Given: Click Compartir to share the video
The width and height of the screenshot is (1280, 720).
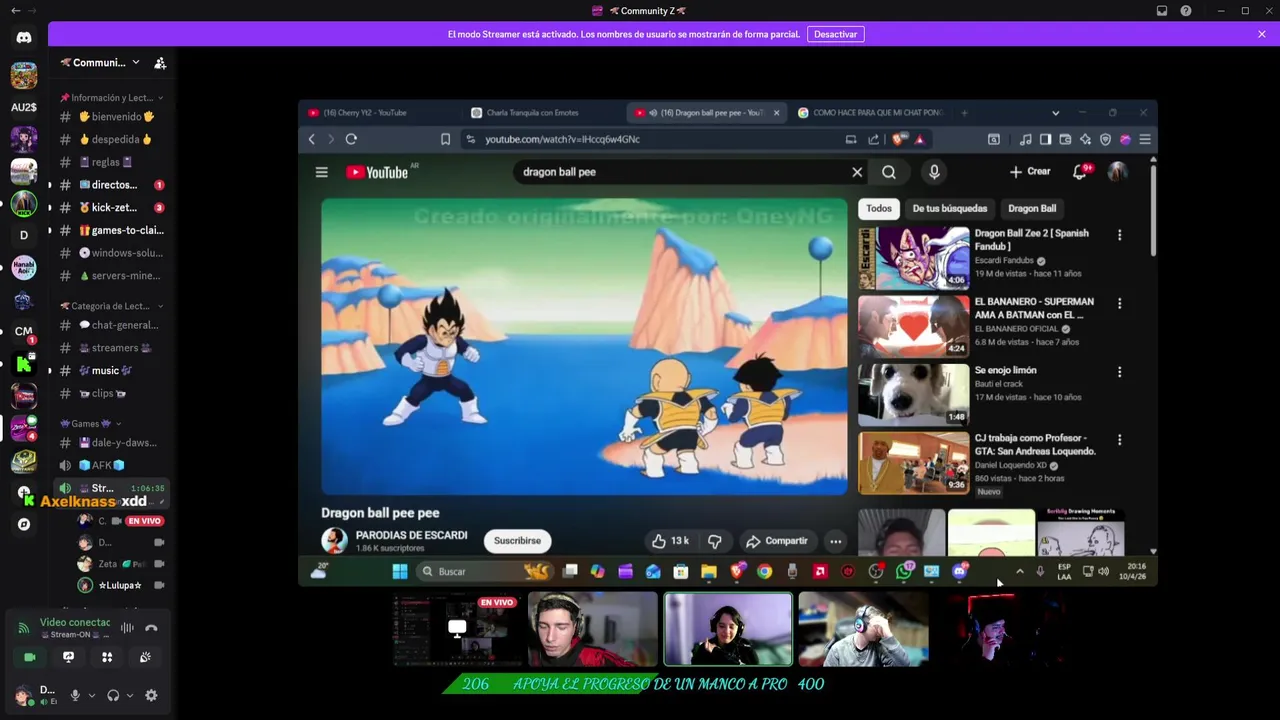Looking at the screenshot, I should [x=777, y=541].
